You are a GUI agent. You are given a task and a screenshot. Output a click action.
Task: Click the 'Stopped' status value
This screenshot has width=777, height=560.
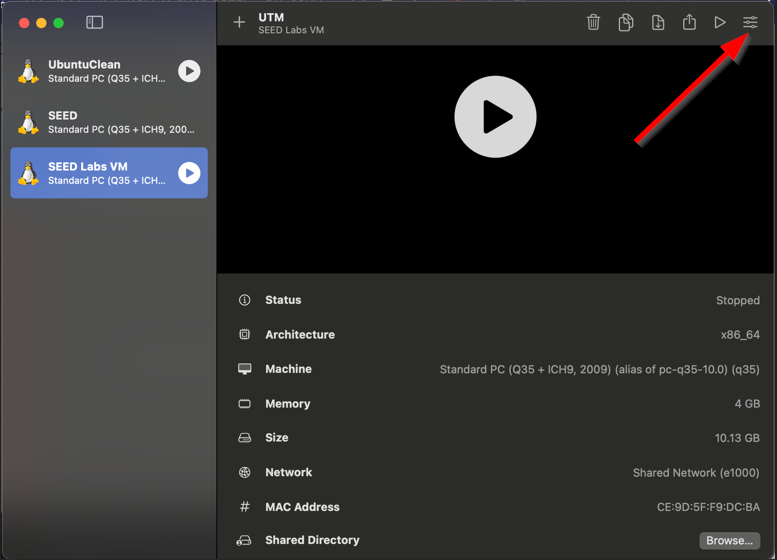click(x=737, y=300)
